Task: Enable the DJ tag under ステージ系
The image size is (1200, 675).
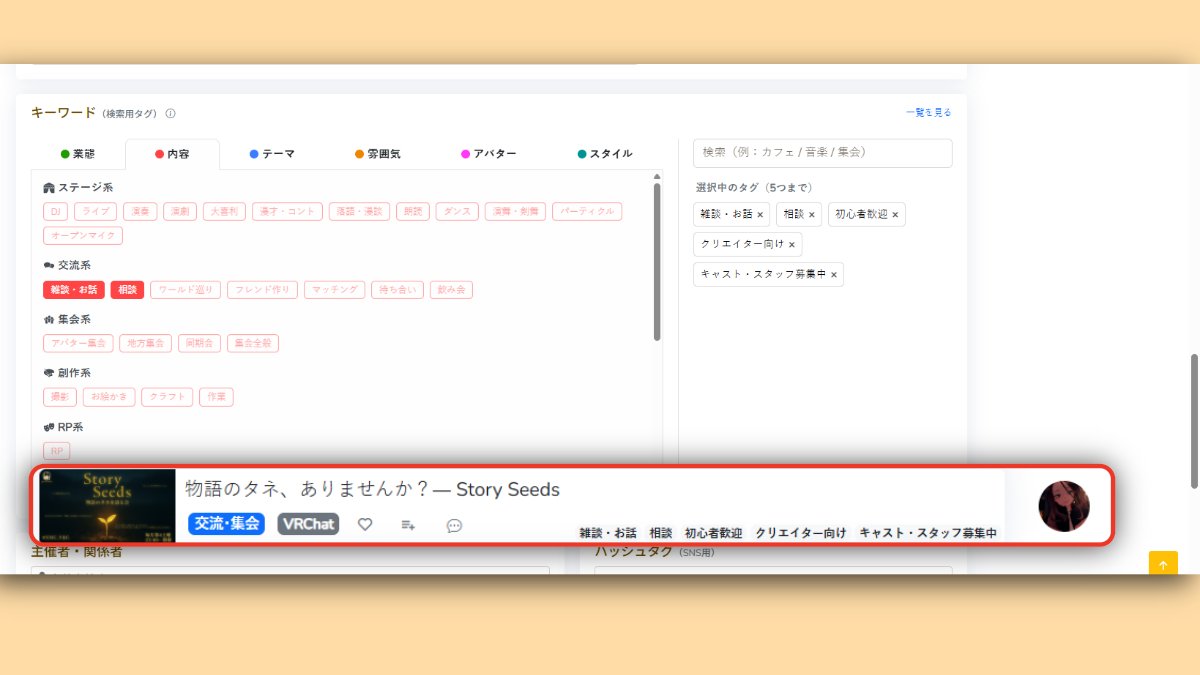Action: (55, 211)
